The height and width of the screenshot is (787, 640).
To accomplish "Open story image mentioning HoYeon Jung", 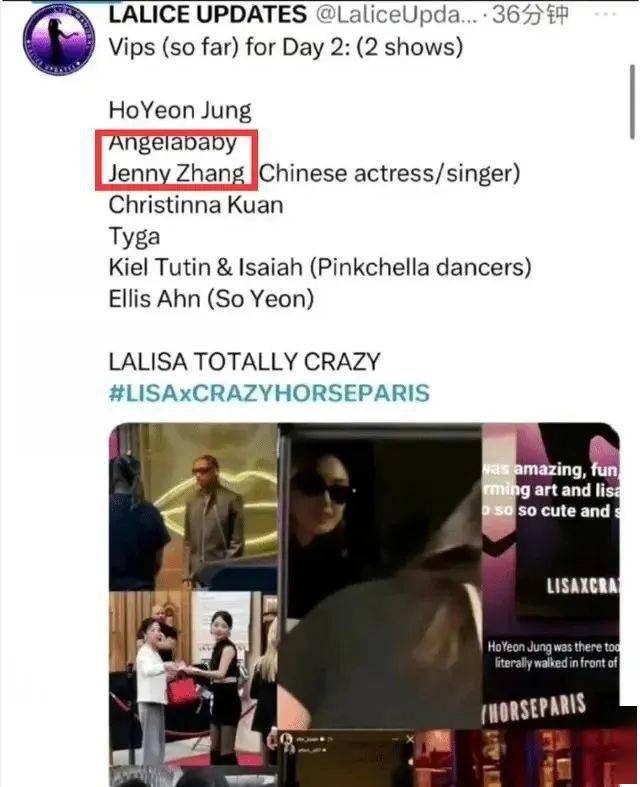I will [x=551, y=576].
